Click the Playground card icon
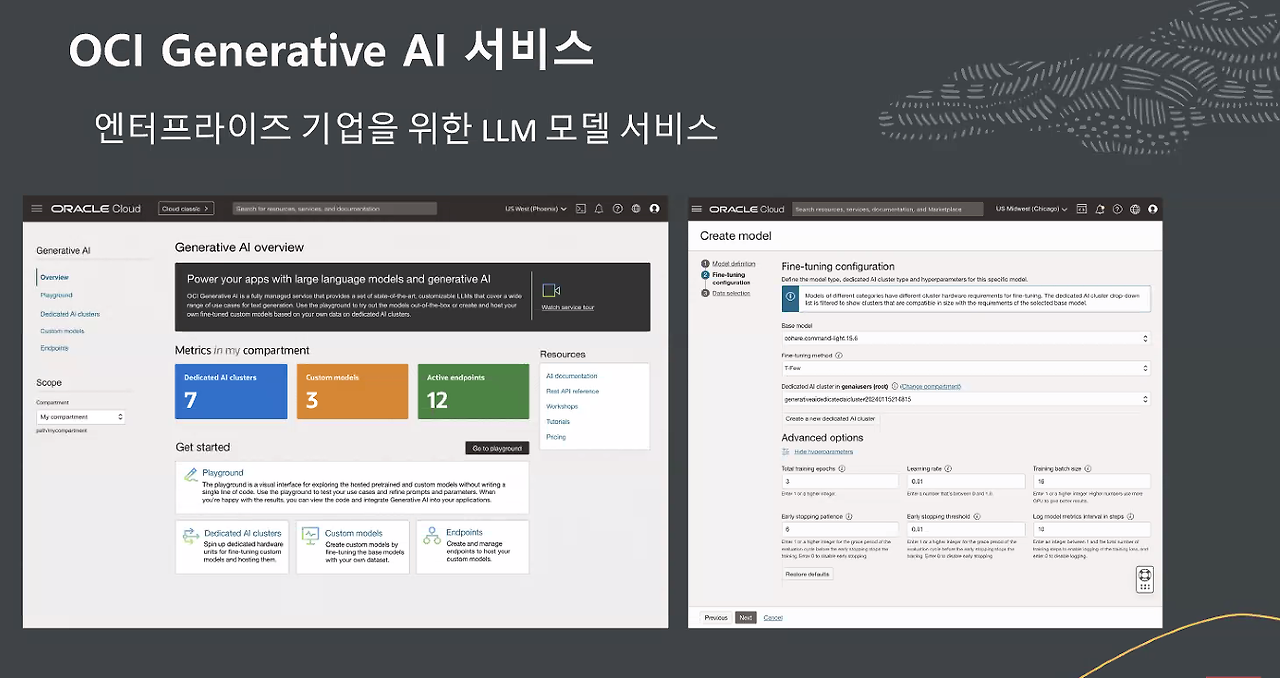Image resolution: width=1280 pixels, height=678 pixels. point(190,474)
